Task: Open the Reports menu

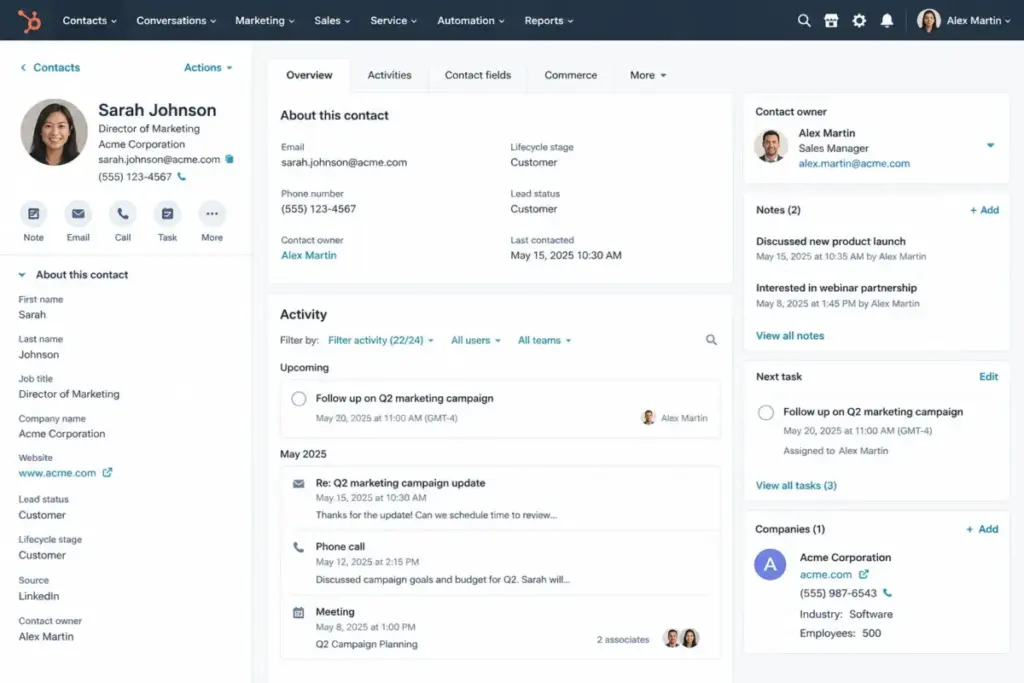Action: (549, 20)
